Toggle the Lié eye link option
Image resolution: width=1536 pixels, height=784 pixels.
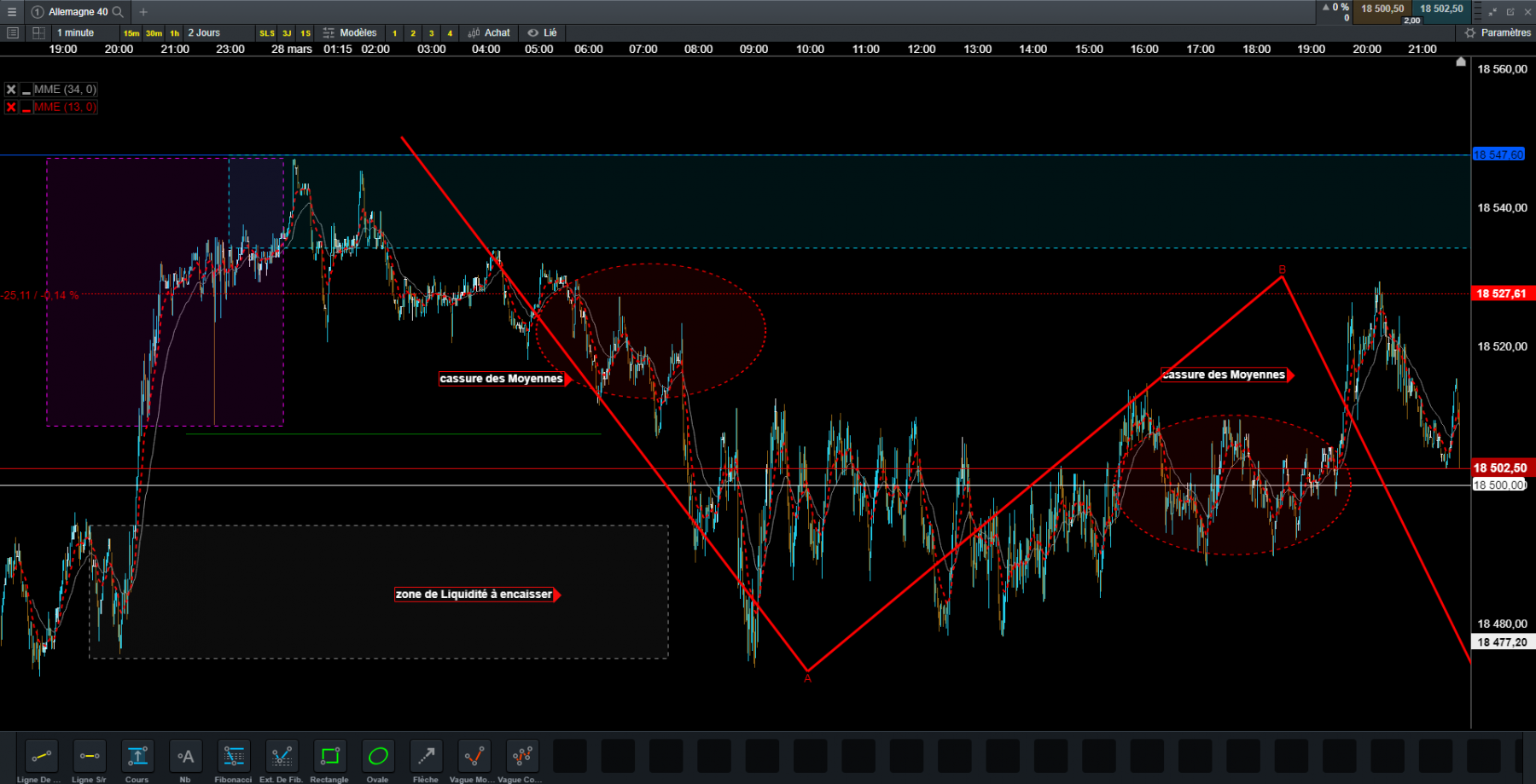542,32
